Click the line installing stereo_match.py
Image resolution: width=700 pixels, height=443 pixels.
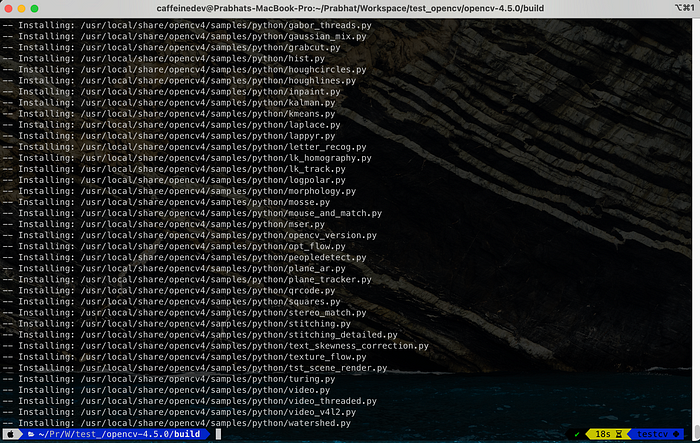pos(184,313)
